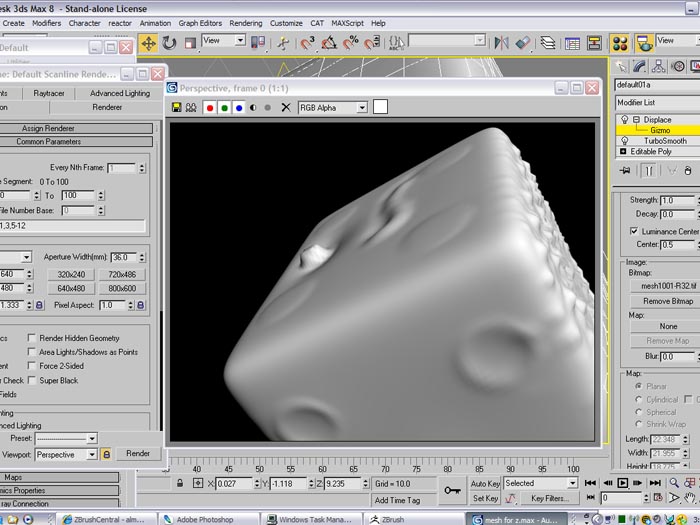700x525 pixels.
Task: Select Cylindrical map radio button
Action: [638, 399]
